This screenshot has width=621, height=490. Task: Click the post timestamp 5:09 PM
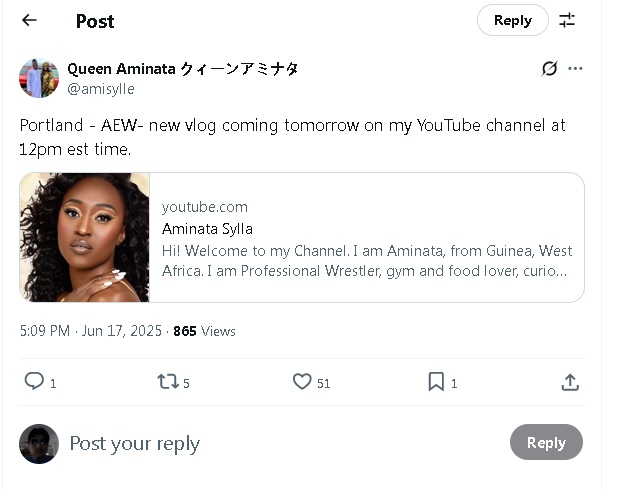(x=44, y=331)
